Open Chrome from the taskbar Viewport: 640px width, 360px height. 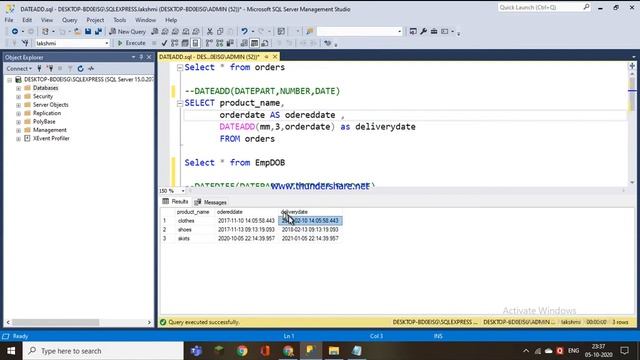pos(242,351)
